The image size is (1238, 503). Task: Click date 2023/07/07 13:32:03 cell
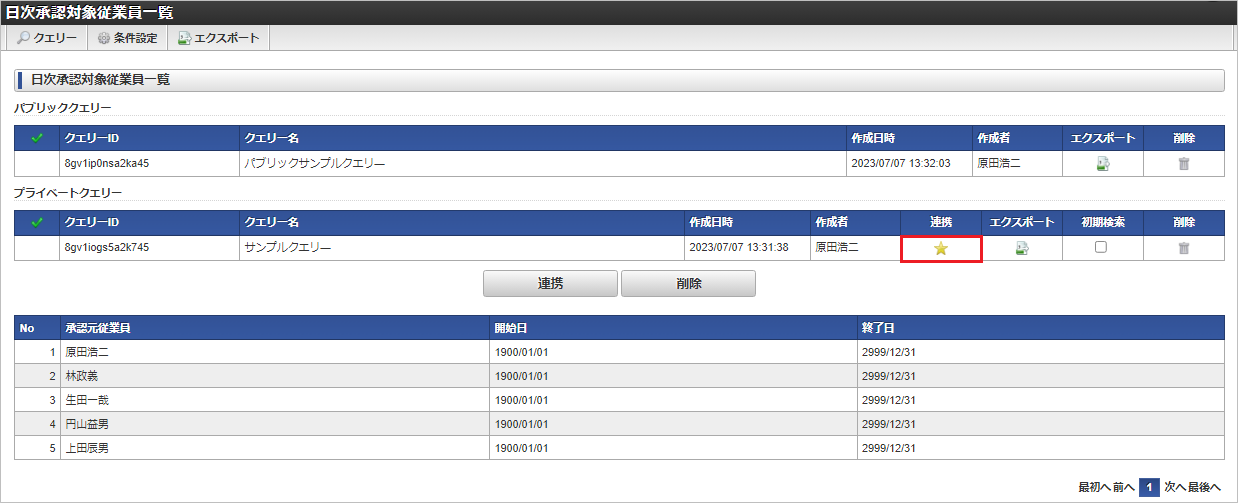(x=909, y=163)
